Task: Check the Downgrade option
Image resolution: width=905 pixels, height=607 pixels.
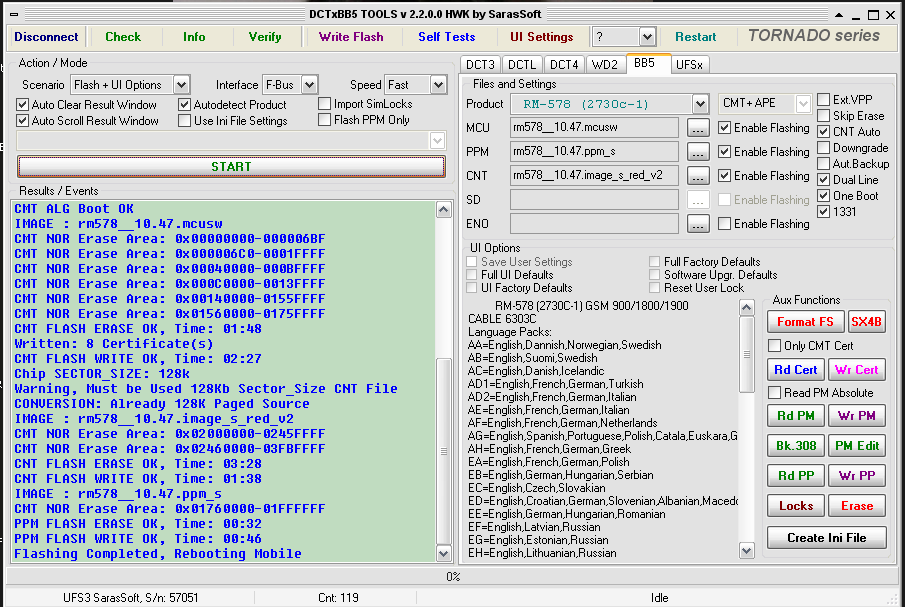Action: point(824,148)
